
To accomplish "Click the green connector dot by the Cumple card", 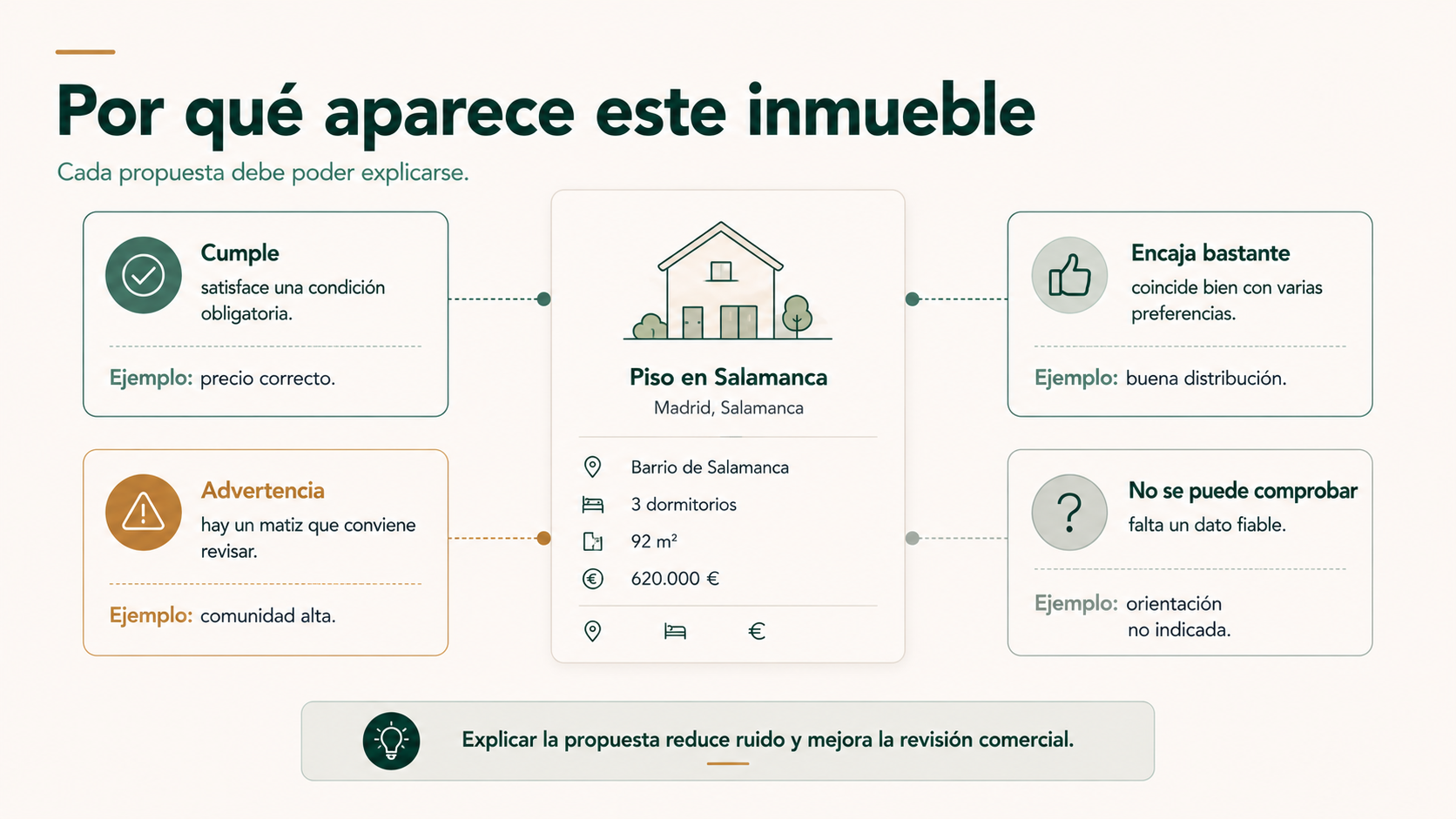I will point(543,299).
